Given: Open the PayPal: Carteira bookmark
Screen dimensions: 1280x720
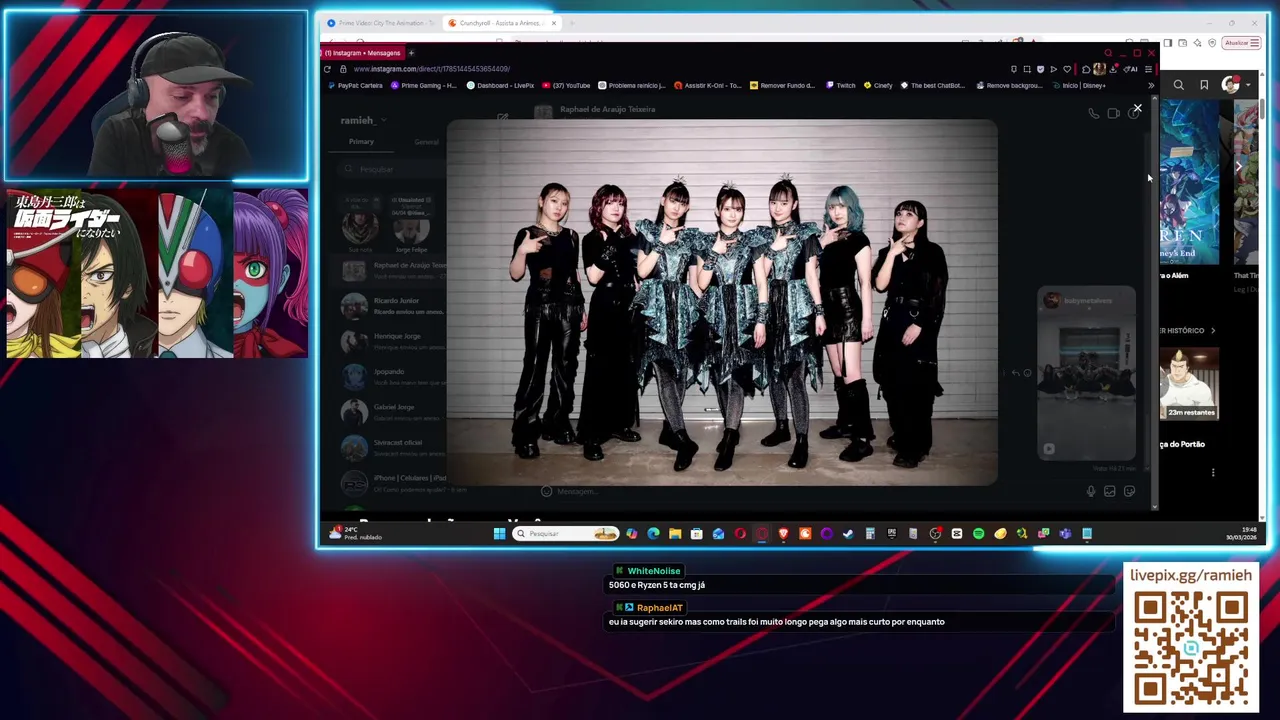Looking at the screenshot, I should click(x=355, y=86).
